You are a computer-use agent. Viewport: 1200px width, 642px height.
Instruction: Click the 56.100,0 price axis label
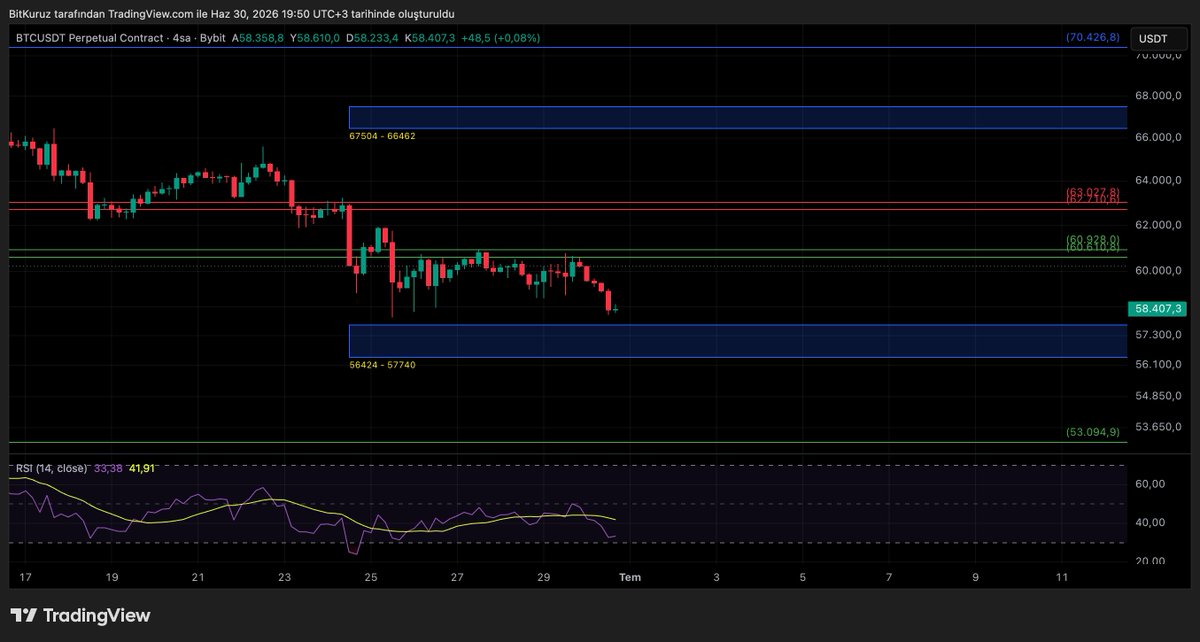(1158, 364)
